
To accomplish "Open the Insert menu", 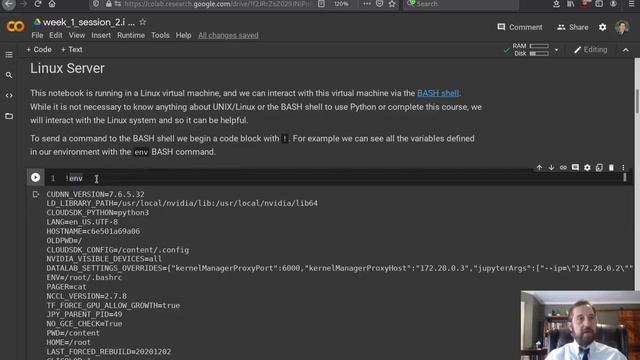I will coord(101,36).
